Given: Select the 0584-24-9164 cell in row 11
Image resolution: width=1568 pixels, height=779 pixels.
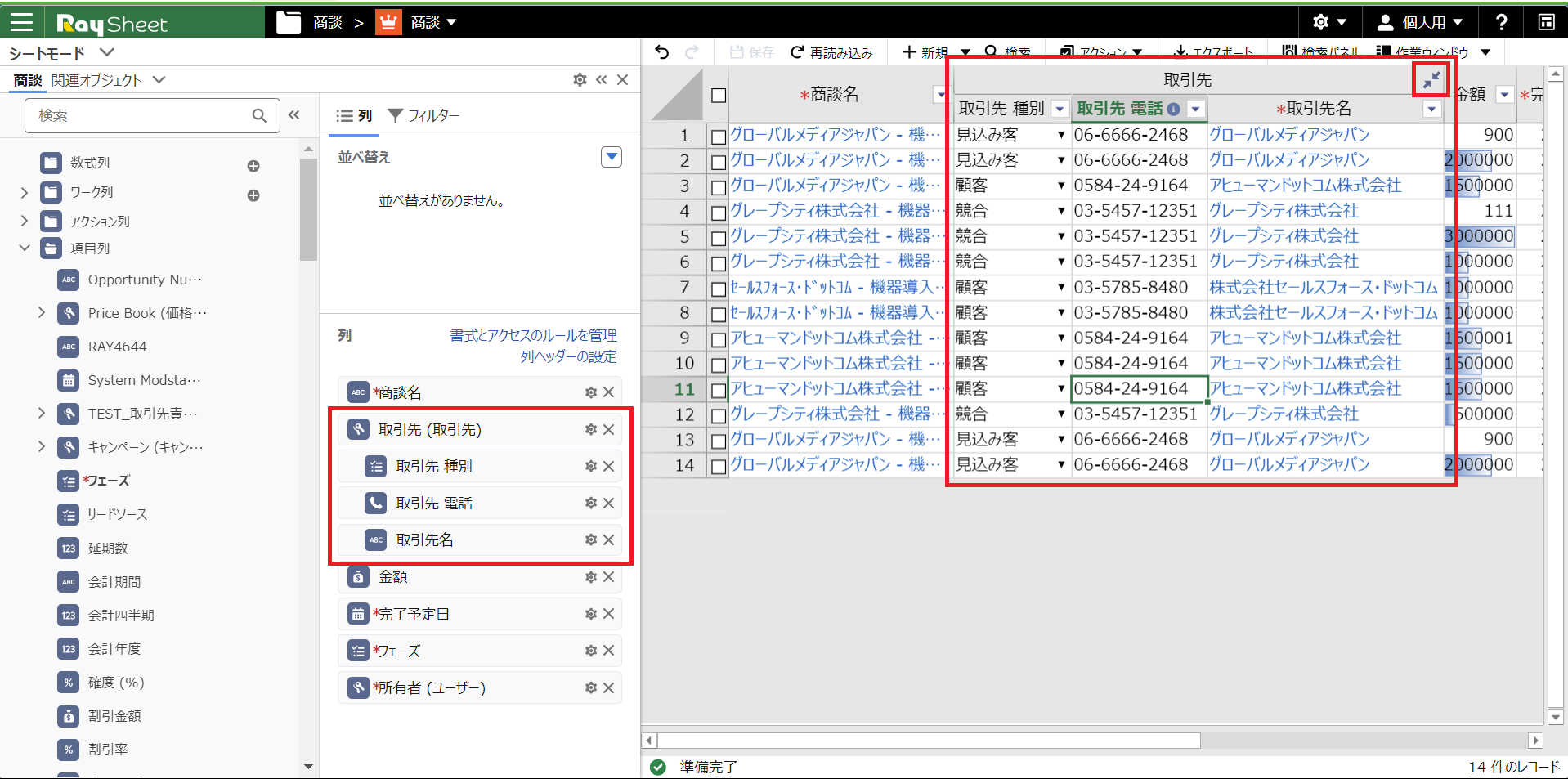Looking at the screenshot, I should 1139,389.
